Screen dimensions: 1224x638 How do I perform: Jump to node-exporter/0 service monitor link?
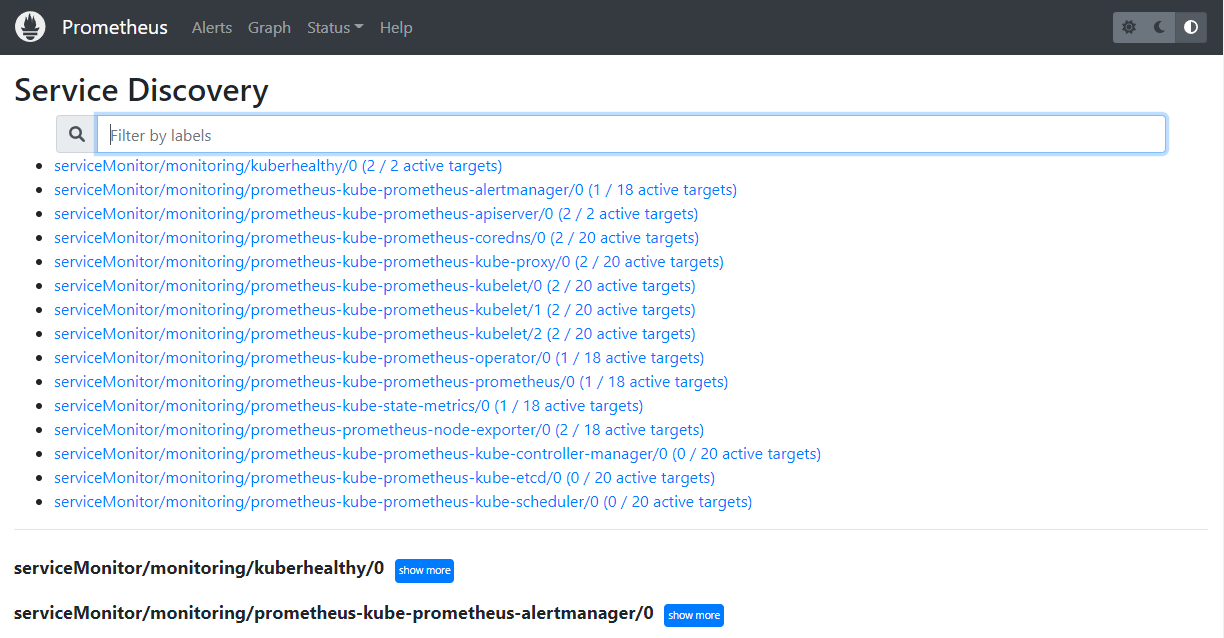click(379, 430)
